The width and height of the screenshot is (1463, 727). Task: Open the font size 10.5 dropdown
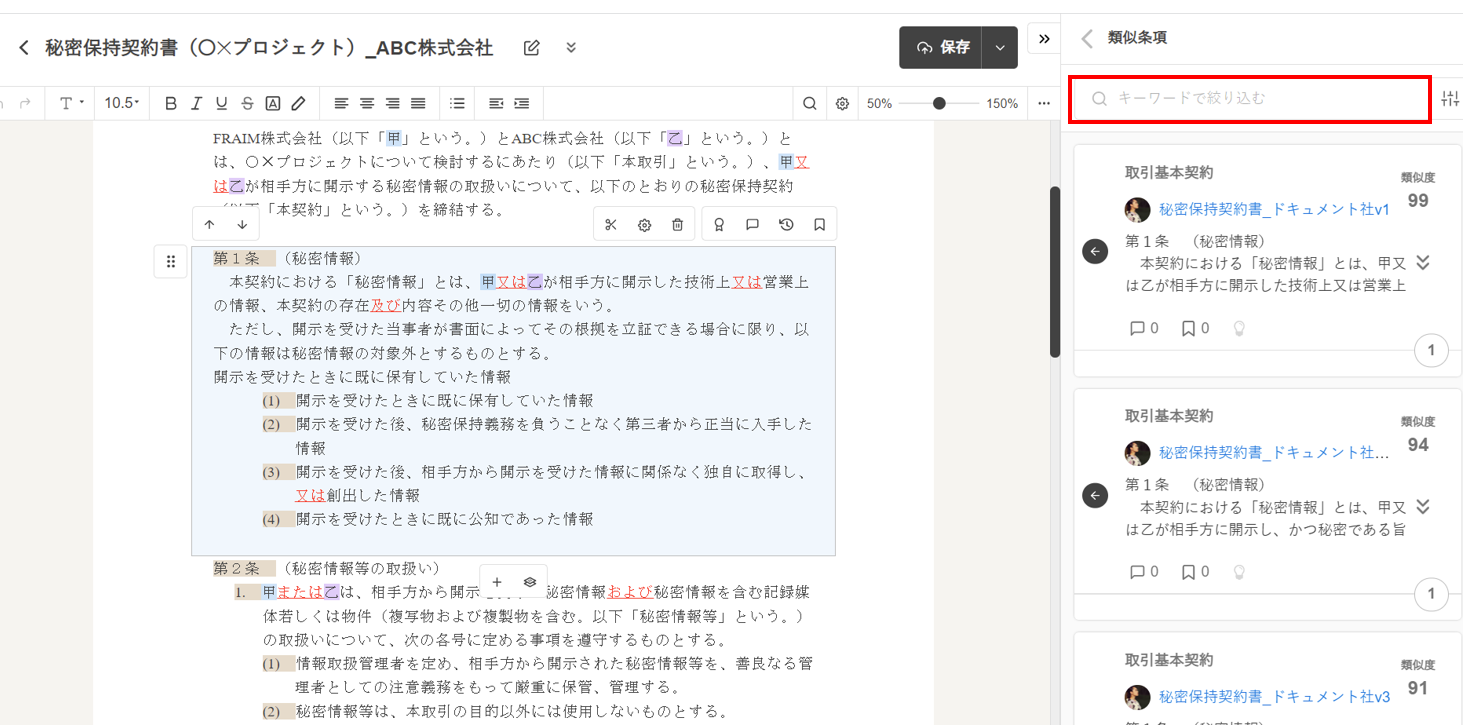pyautogui.click(x=122, y=103)
